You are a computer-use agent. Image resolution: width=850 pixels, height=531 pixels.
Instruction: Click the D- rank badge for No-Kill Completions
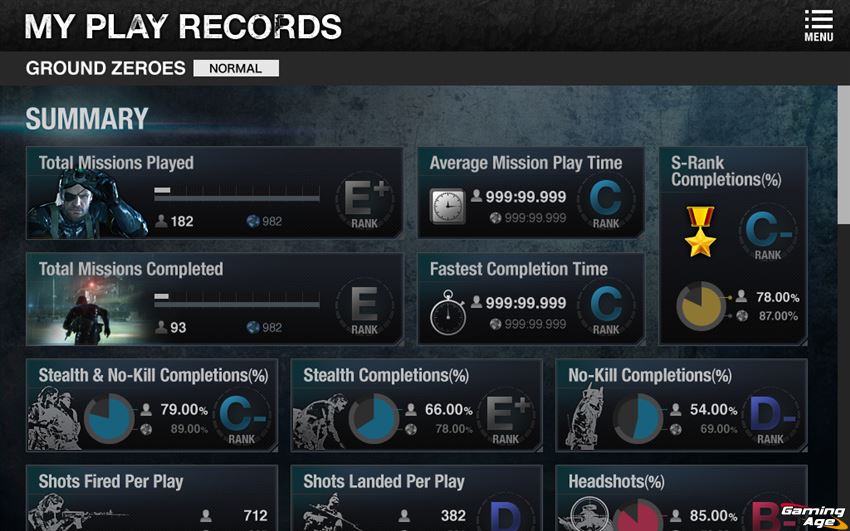click(770, 418)
